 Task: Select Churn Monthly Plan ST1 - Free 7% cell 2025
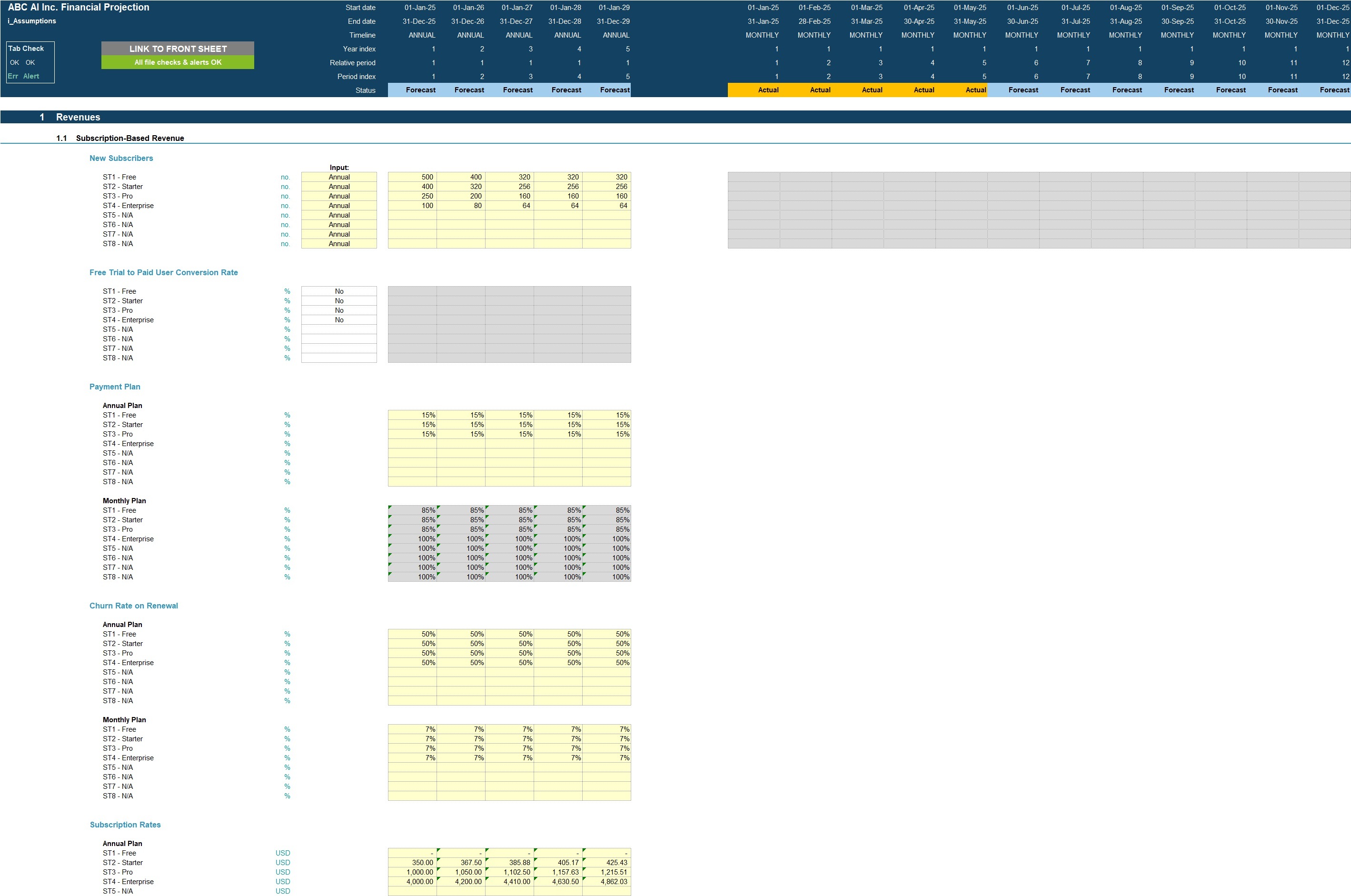tap(412, 730)
